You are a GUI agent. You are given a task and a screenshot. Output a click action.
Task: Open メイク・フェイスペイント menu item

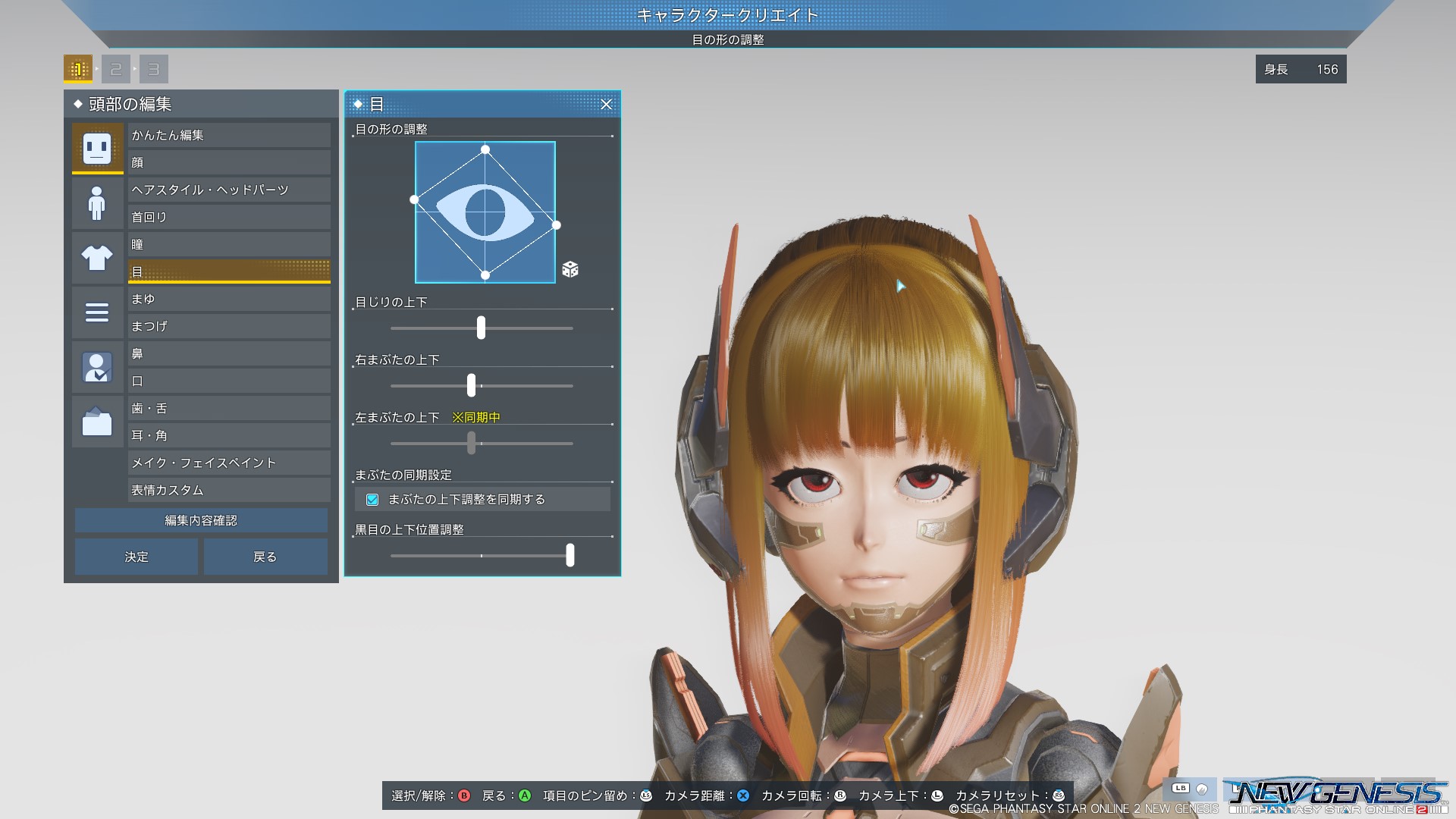229,463
